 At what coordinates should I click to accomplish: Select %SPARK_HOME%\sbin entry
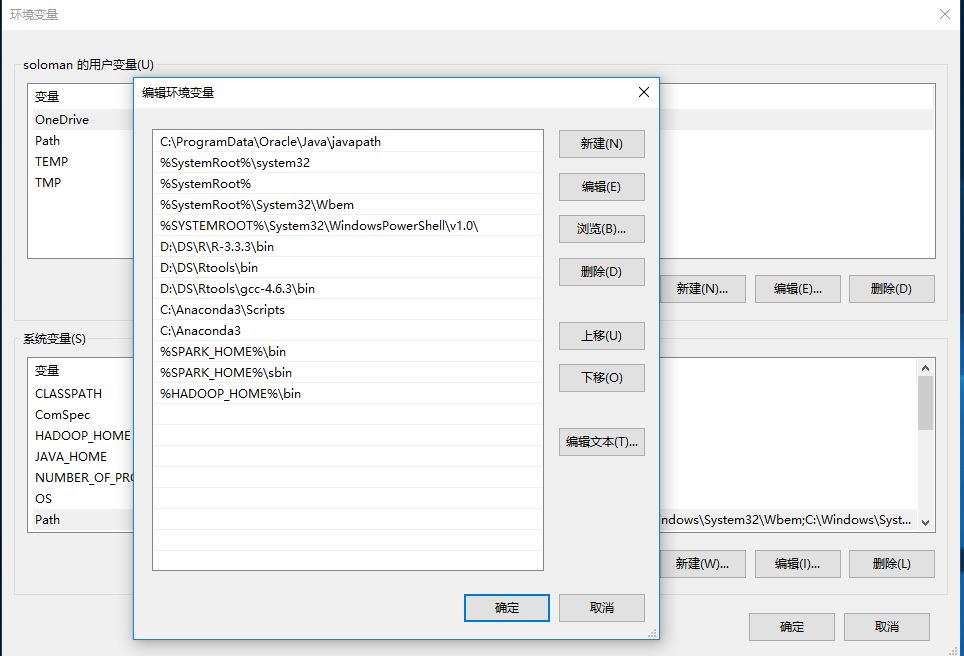click(x=348, y=372)
